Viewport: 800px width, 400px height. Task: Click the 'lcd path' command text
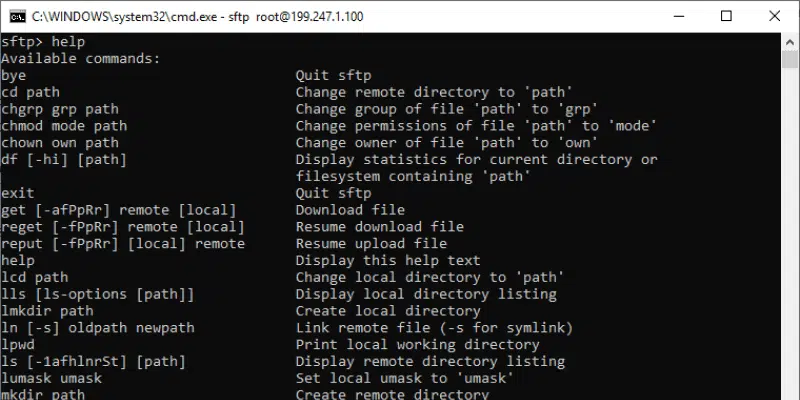click(35, 277)
